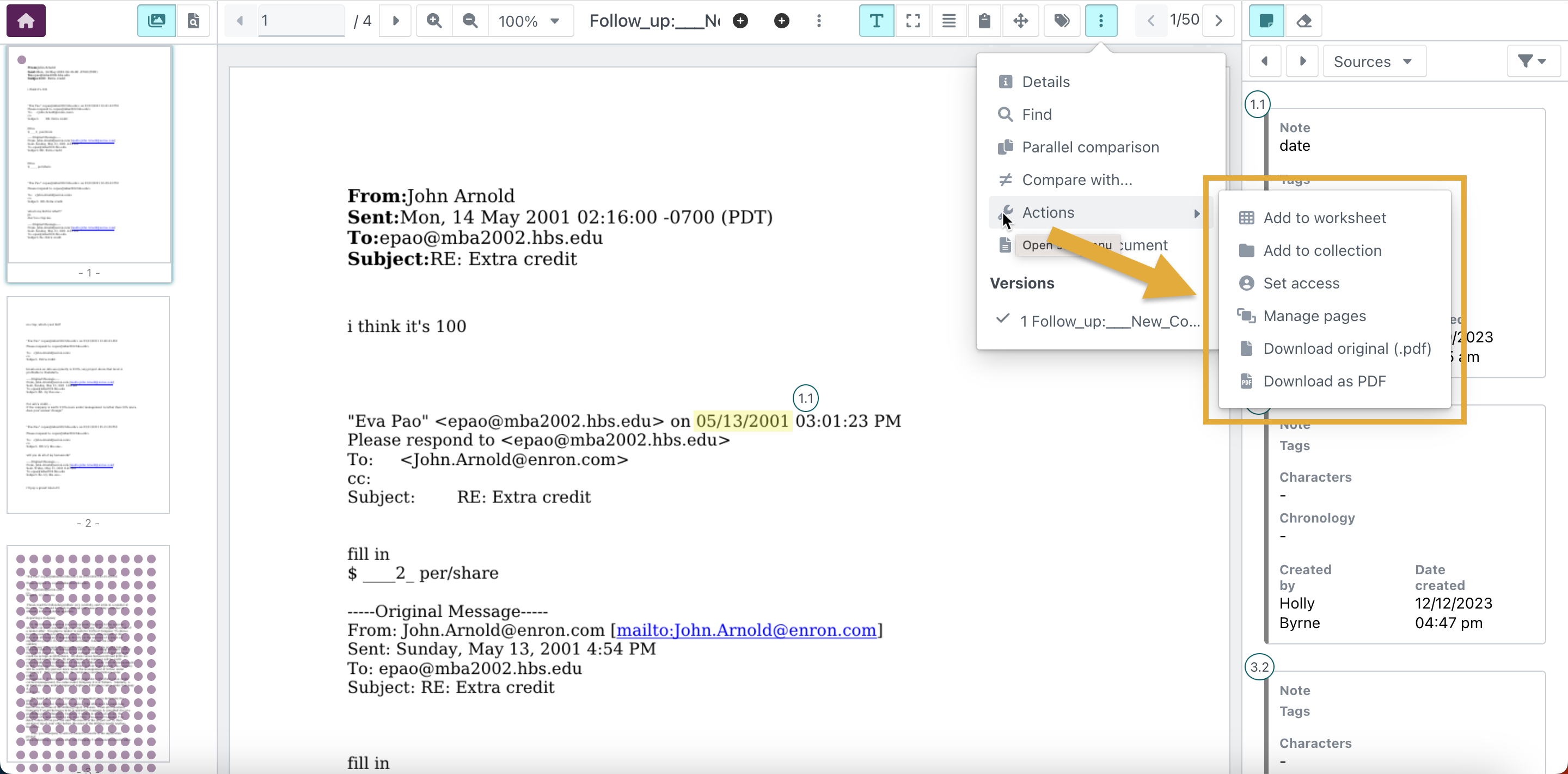Choose Add to collection
The height and width of the screenshot is (774, 1568).
click(x=1334, y=251)
